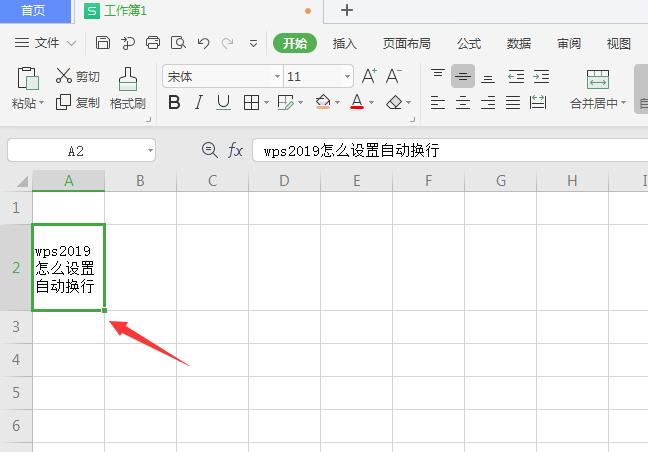This screenshot has height=452, width=648.
Task: Click the fx insert function icon
Action: (236, 150)
